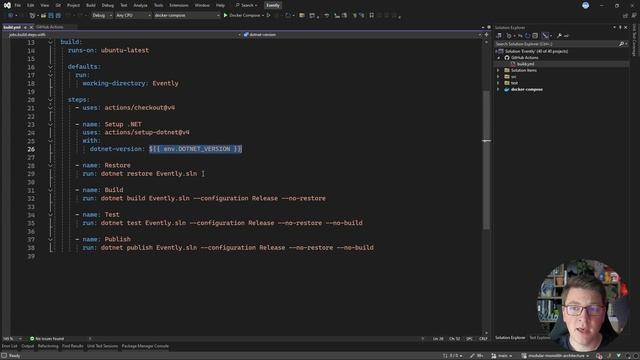640x360 pixels.
Task: Open the Find Results tab
Action: coord(73,346)
